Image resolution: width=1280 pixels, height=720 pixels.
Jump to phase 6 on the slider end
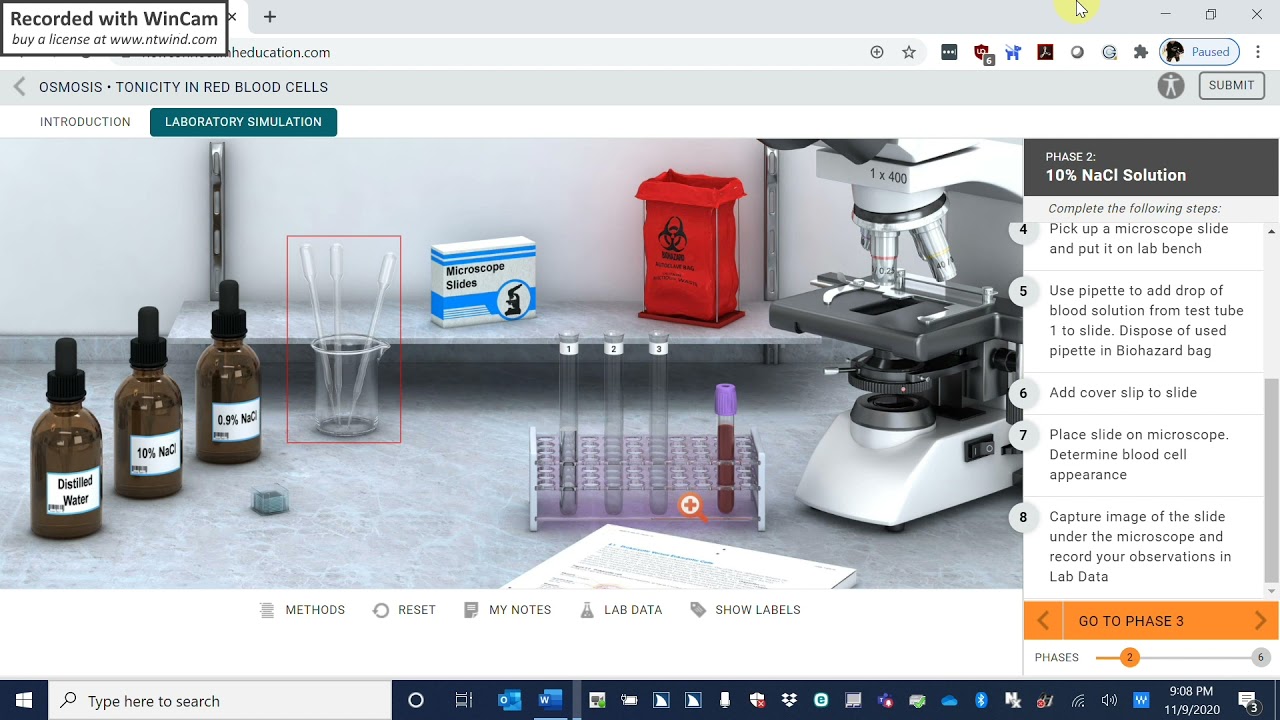pyautogui.click(x=1260, y=657)
